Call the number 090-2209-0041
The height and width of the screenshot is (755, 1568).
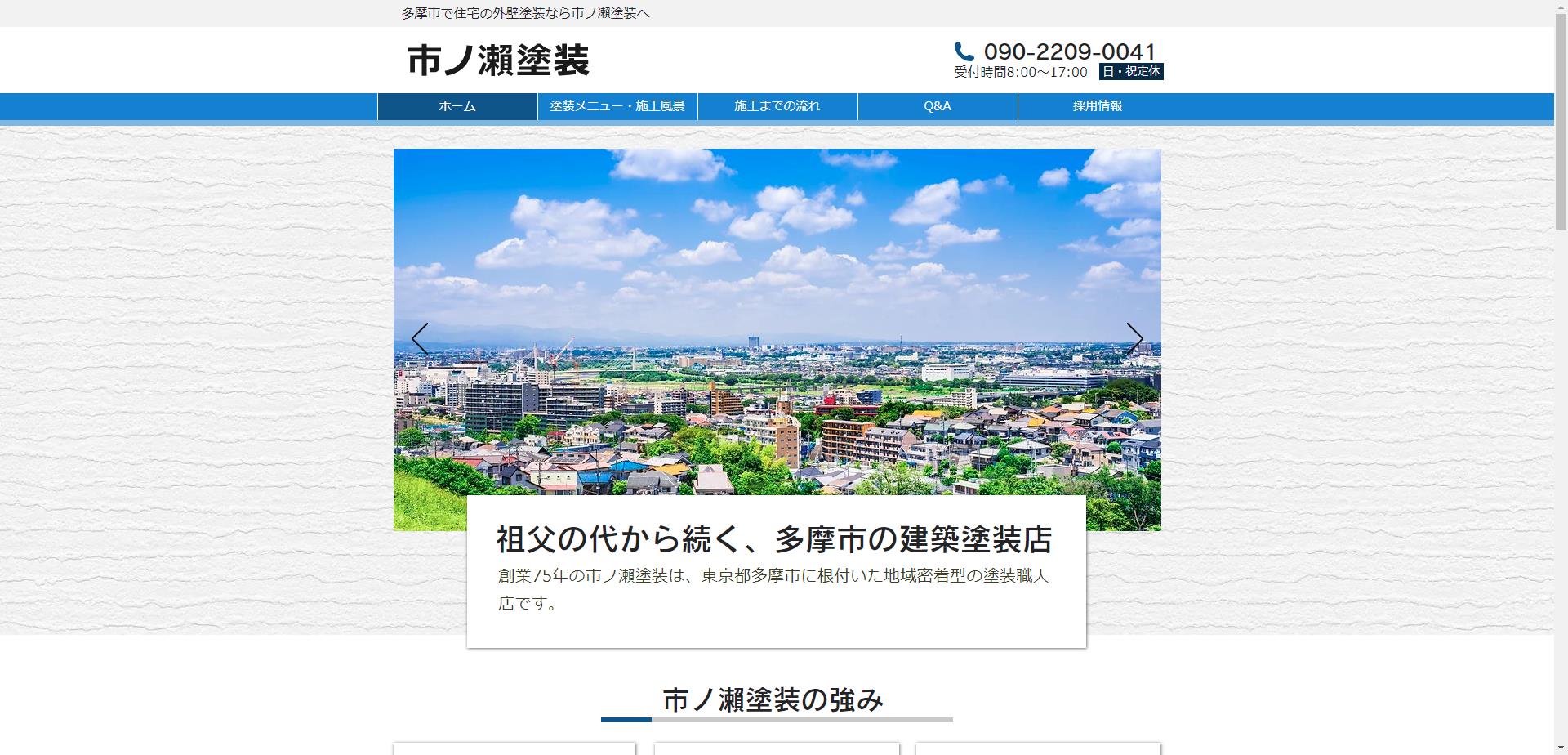(x=1070, y=51)
